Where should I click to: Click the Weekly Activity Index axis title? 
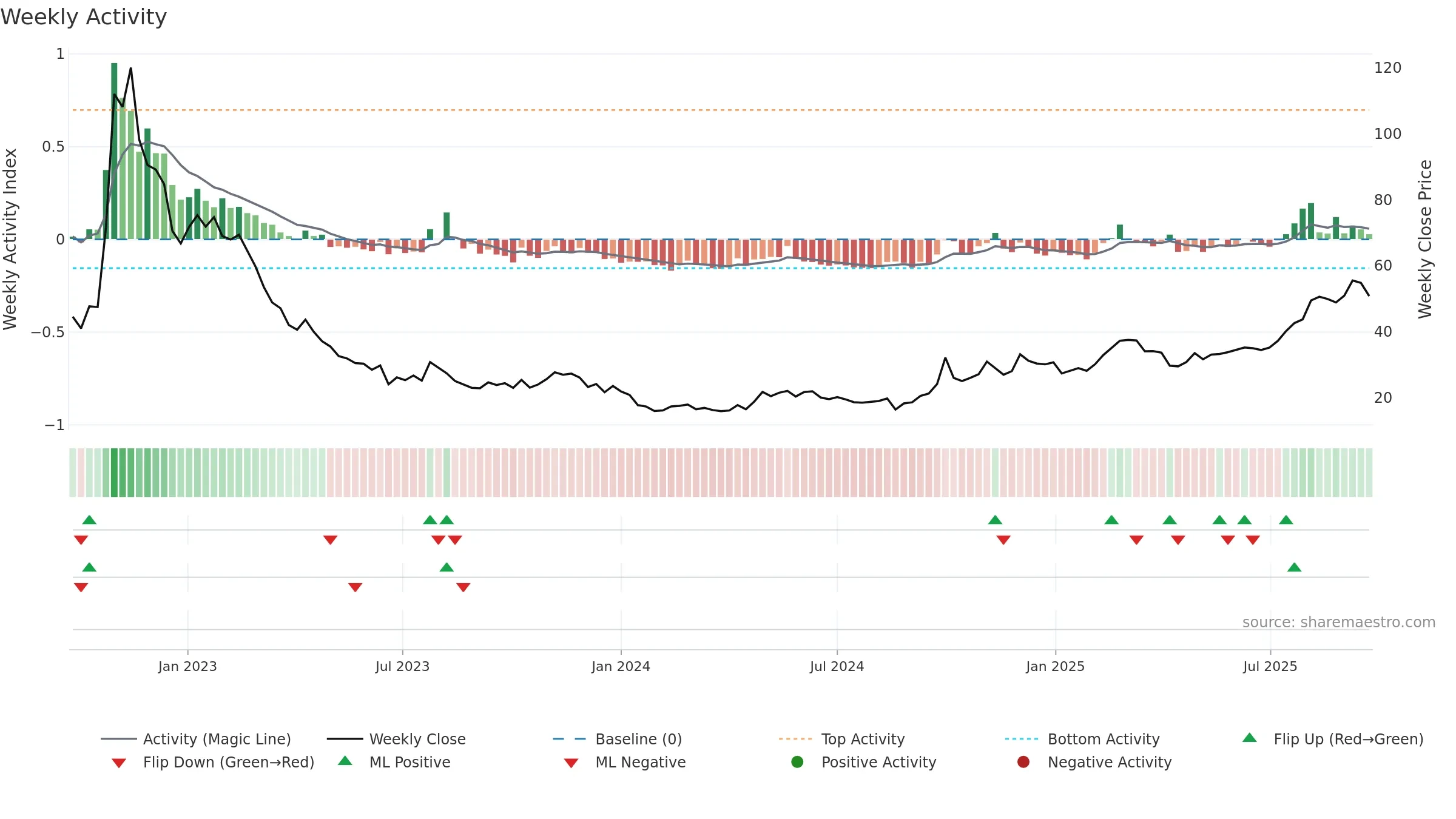[x=10, y=239]
